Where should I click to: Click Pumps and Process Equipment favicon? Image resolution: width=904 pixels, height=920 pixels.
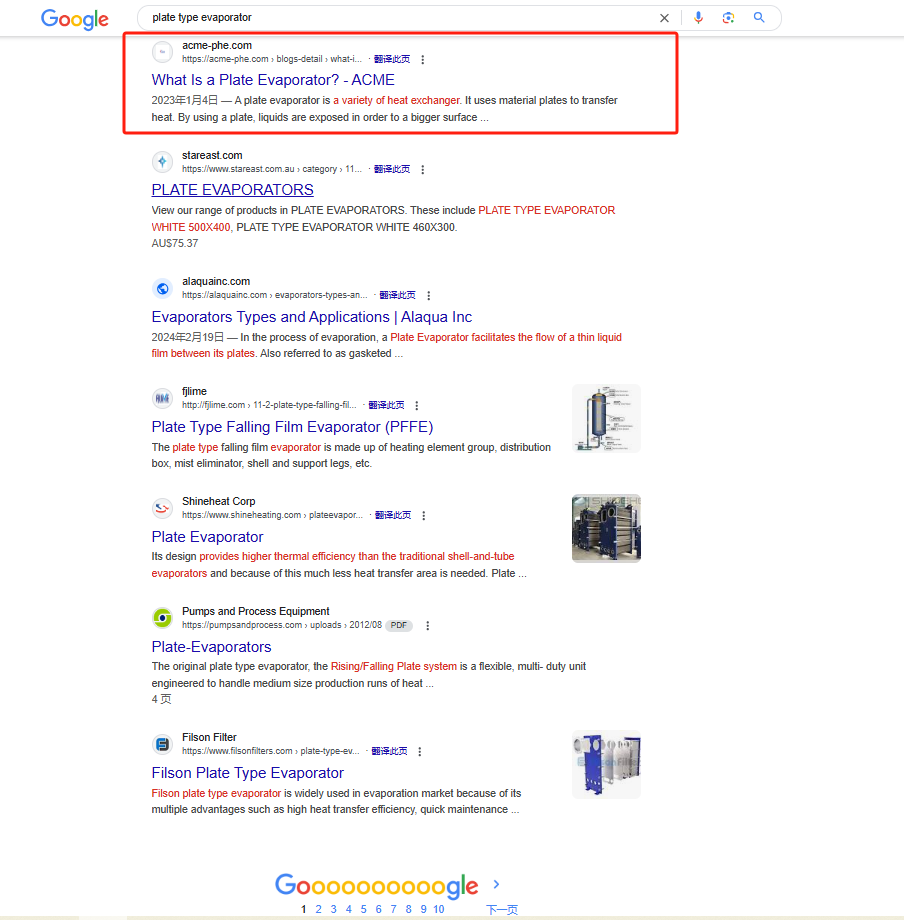pos(162,618)
